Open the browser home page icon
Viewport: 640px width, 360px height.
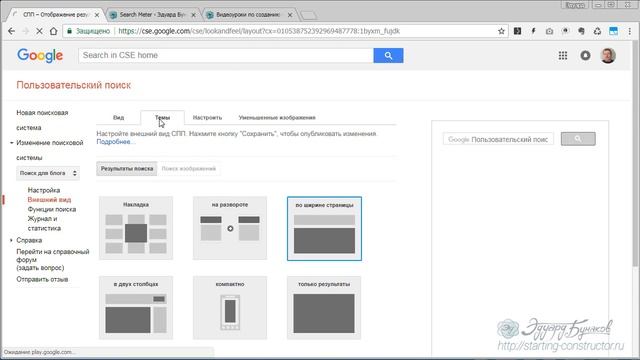(53, 31)
